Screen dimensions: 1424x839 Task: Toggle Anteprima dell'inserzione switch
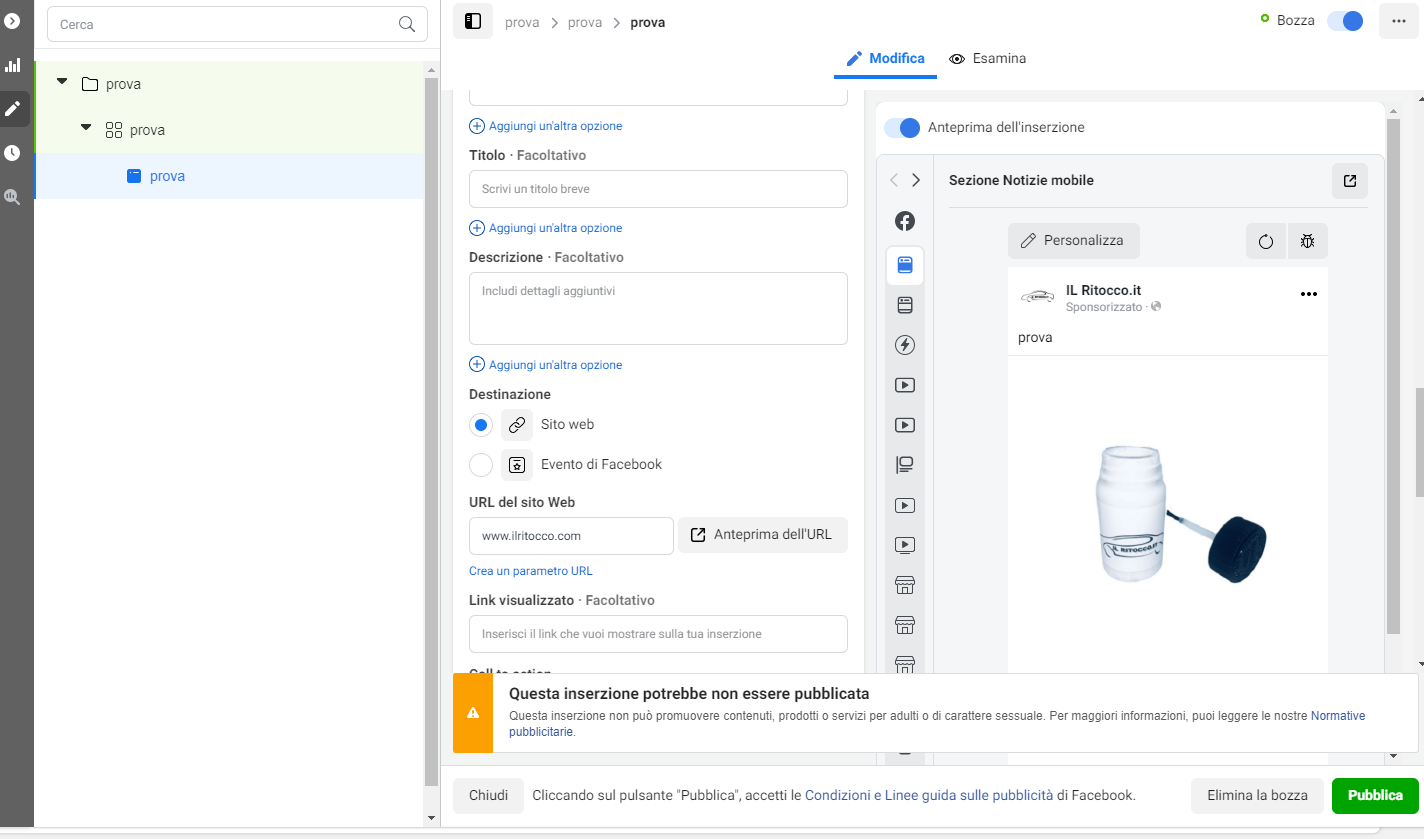click(x=902, y=128)
